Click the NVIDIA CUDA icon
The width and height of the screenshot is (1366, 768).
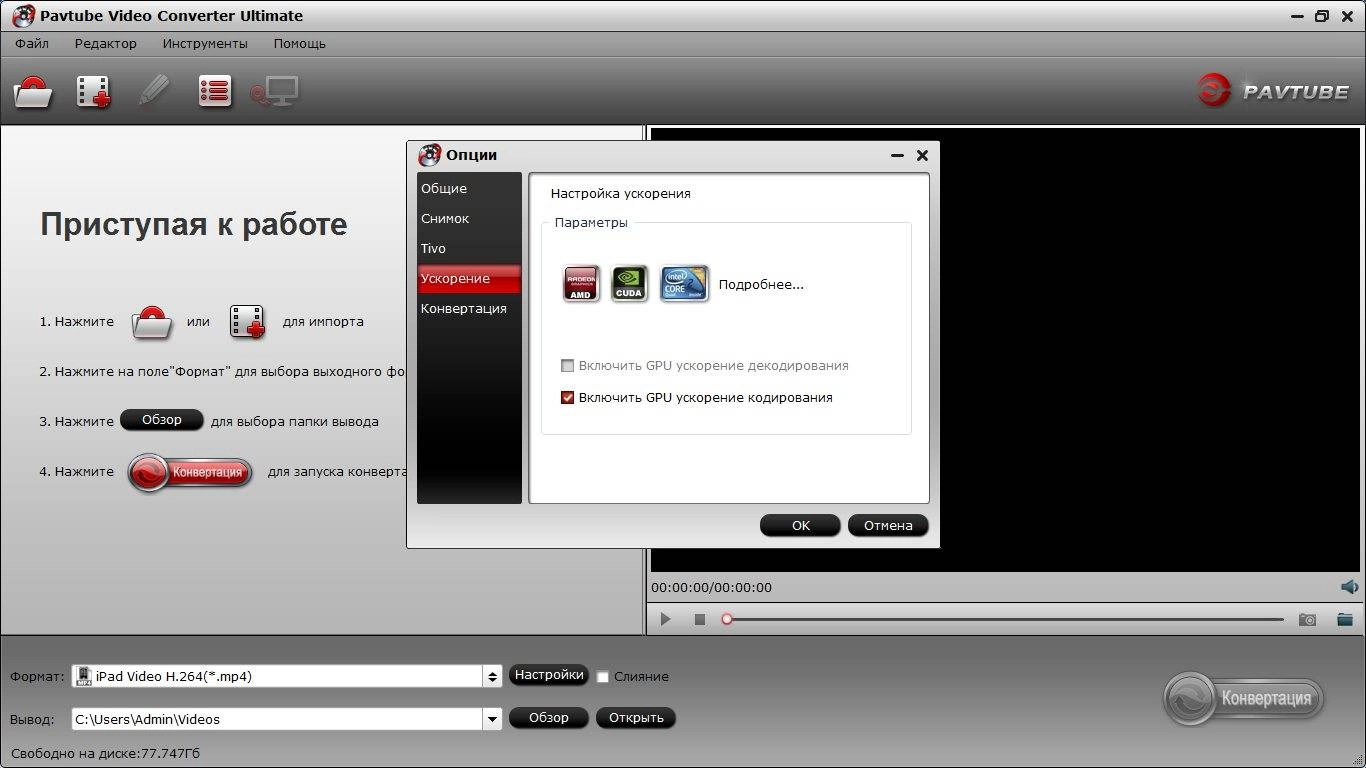click(629, 284)
